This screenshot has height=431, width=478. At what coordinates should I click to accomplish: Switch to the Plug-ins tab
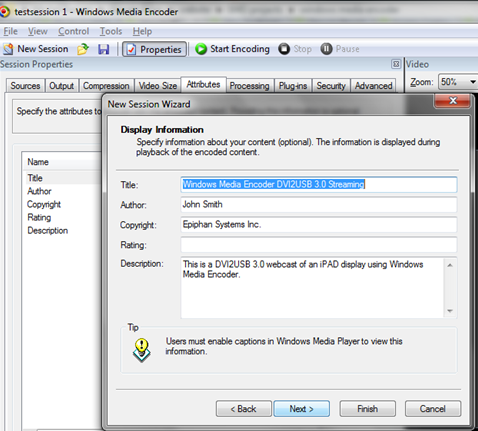click(293, 86)
